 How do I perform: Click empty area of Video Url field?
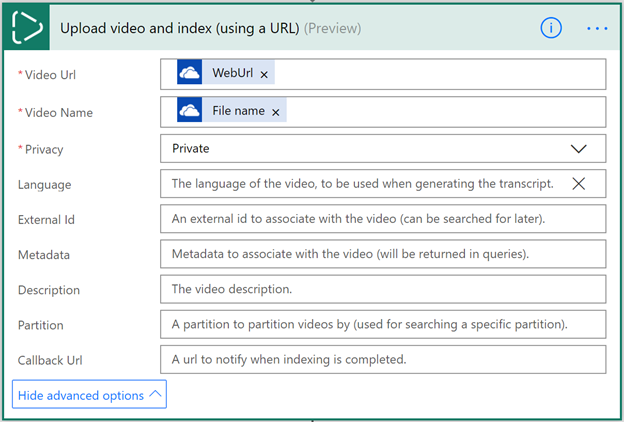coord(440,74)
